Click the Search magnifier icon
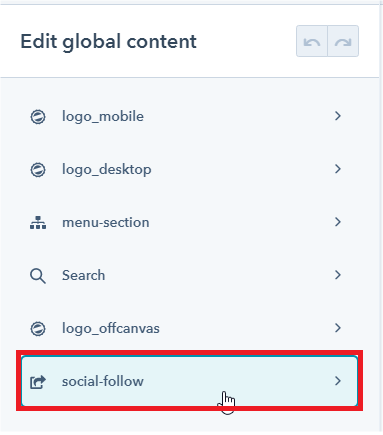 (x=38, y=276)
